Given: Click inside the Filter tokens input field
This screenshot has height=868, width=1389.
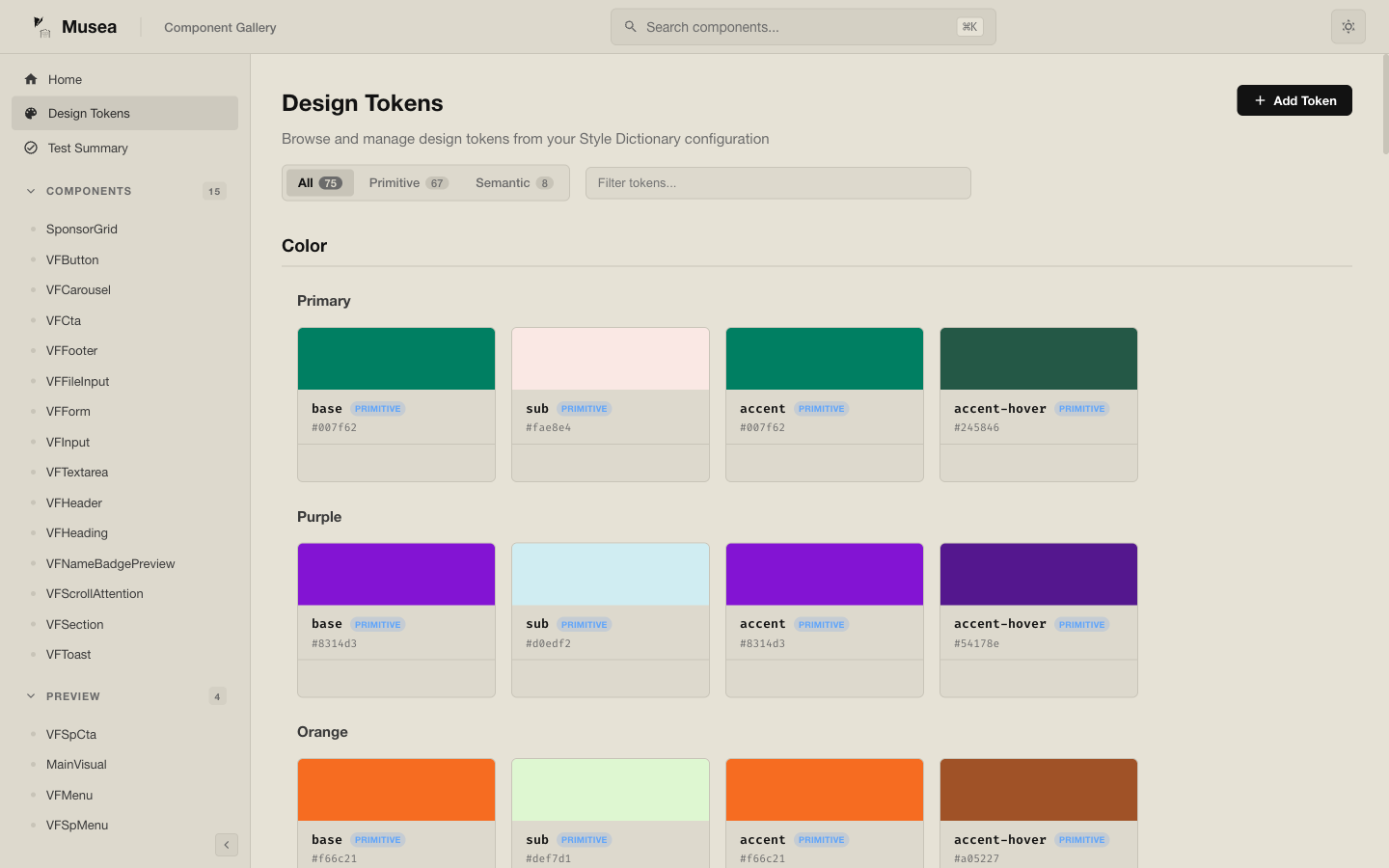Looking at the screenshot, I should (x=777, y=182).
